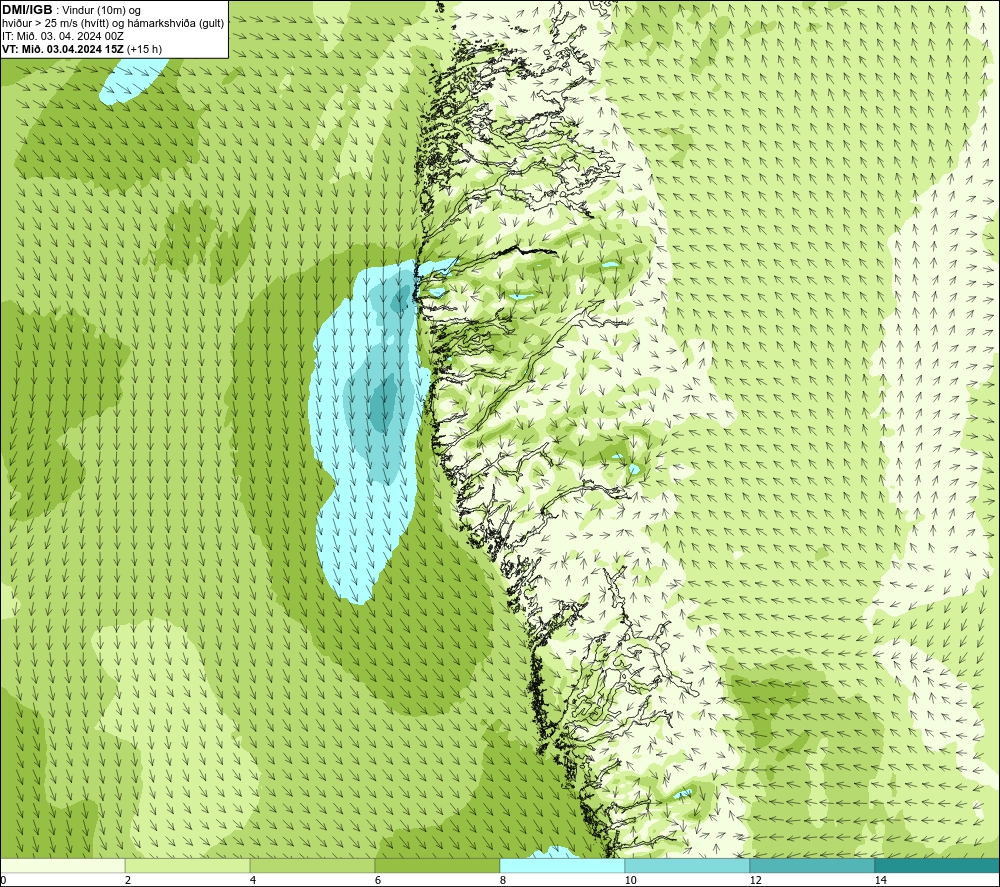The image size is (1000, 887).
Task: Click the 2–4 m/s light green legend swatch
Action: click(x=188, y=865)
